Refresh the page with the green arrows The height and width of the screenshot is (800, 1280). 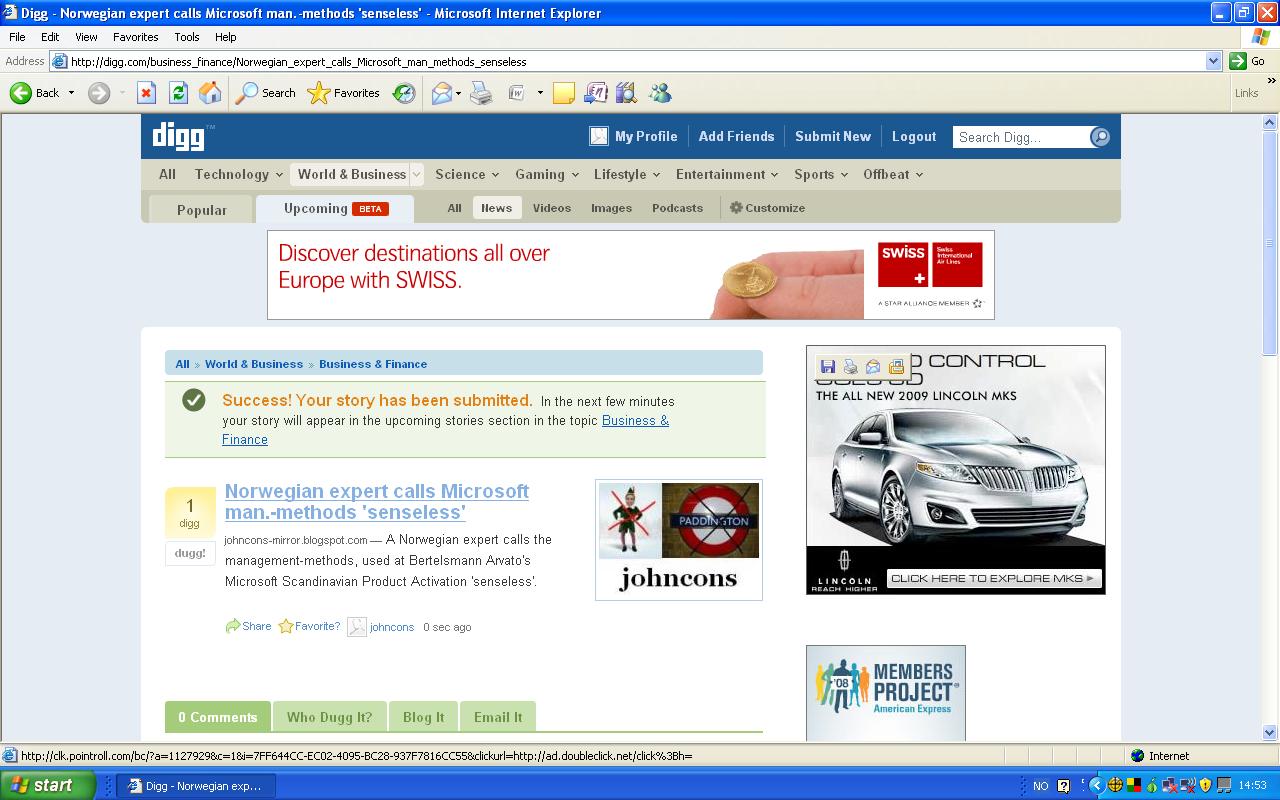(x=178, y=93)
